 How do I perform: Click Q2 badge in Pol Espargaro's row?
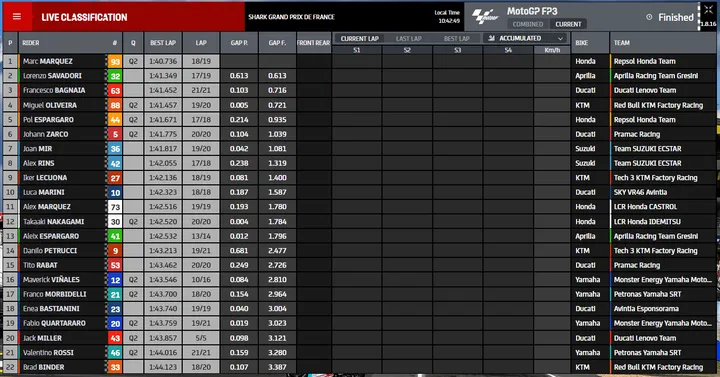tap(133, 119)
